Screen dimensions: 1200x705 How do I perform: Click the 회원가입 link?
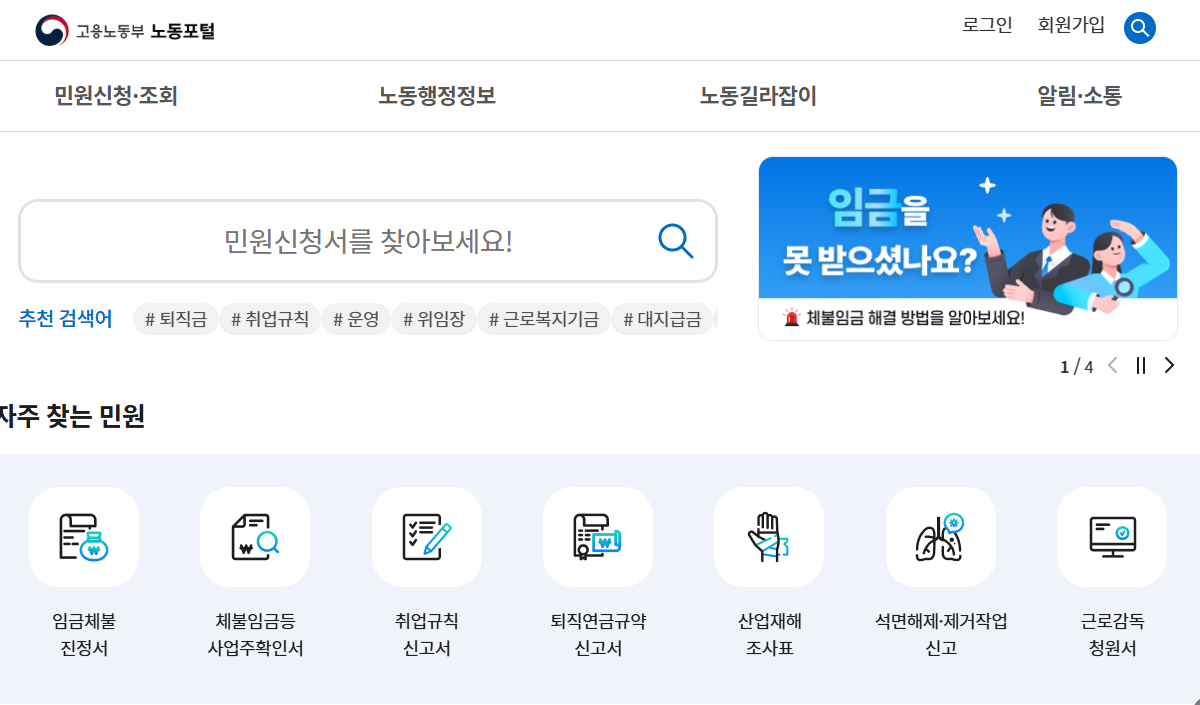1070,26
